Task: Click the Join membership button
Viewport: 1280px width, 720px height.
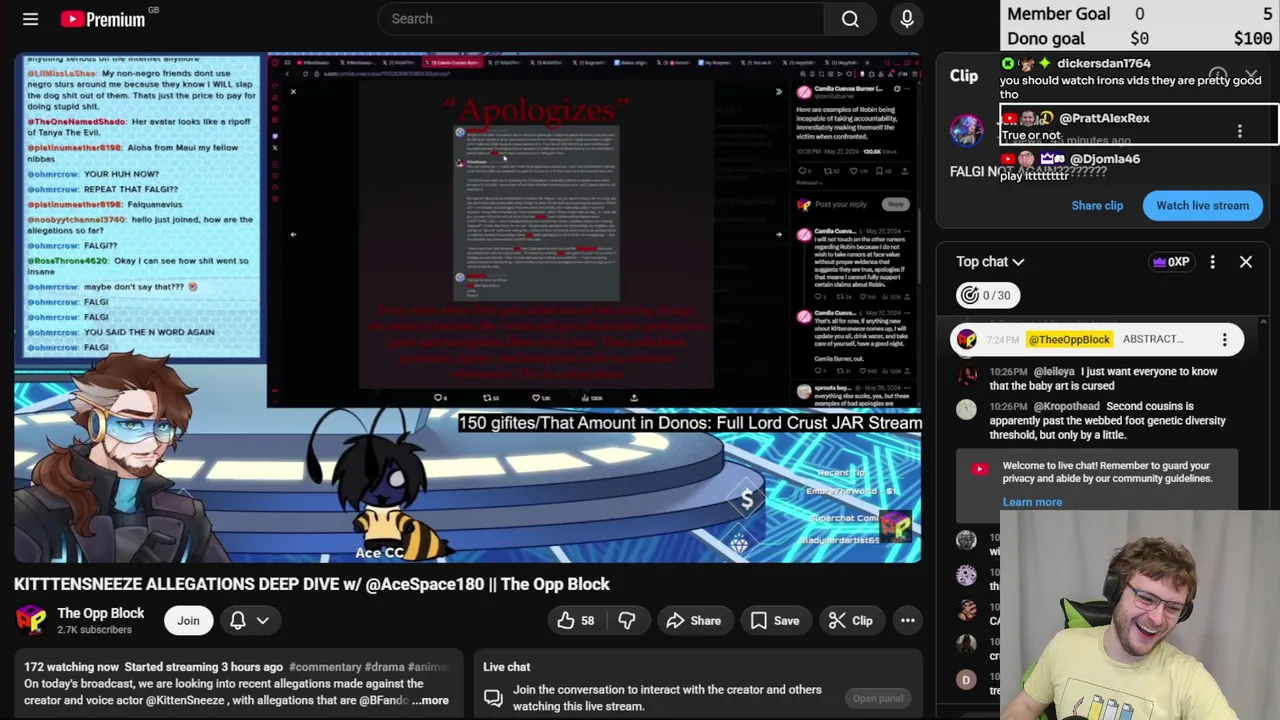Action: [188, 621]
